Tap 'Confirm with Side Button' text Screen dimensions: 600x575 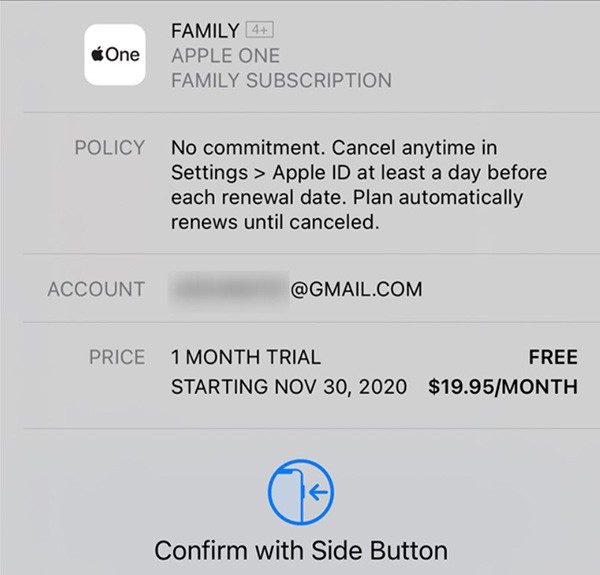[x=301, y=550]
